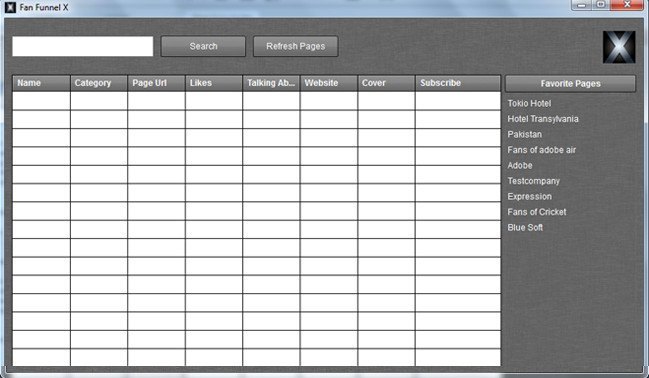
Task: Maximize the Fan Funnel X window
Action: [x=601, y=5]
